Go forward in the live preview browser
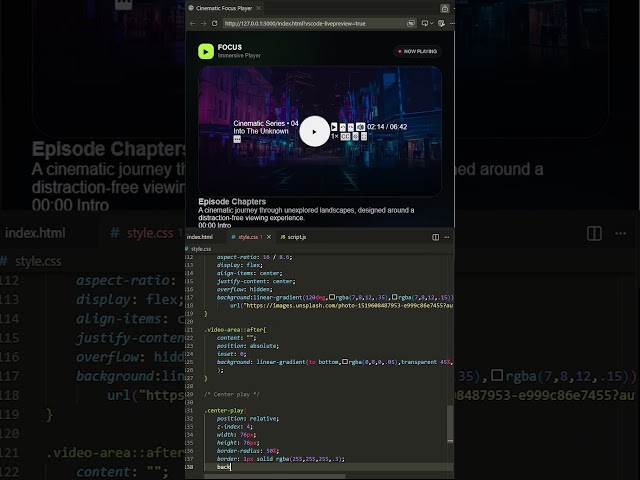Viewport: 640px width, 480px height. tap(203, 24)
